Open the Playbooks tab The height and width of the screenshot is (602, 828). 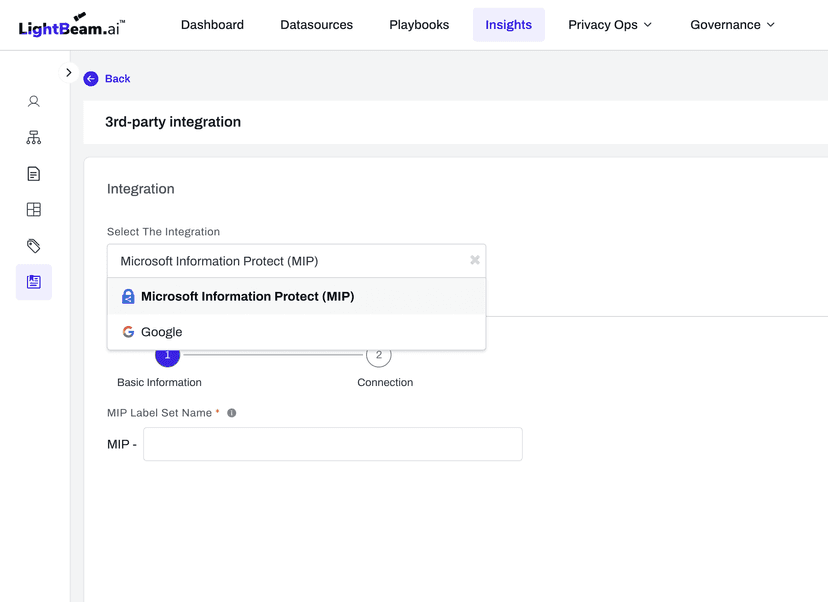click(x=419, y=25)
